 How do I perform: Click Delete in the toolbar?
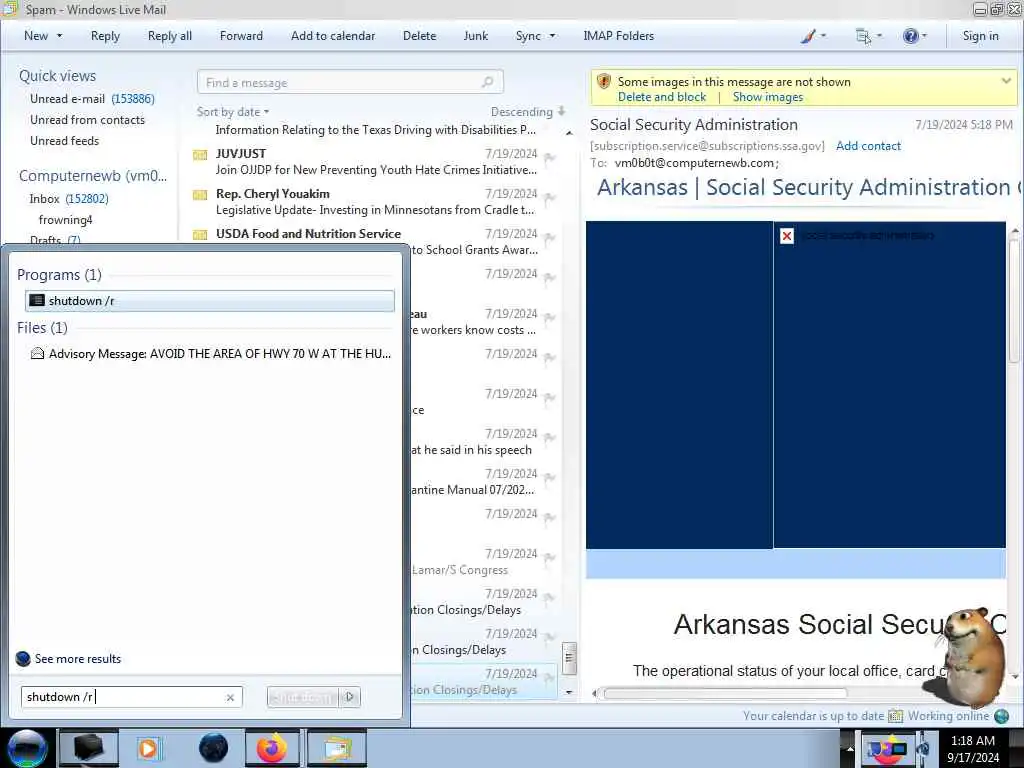(x=419, y=36)
